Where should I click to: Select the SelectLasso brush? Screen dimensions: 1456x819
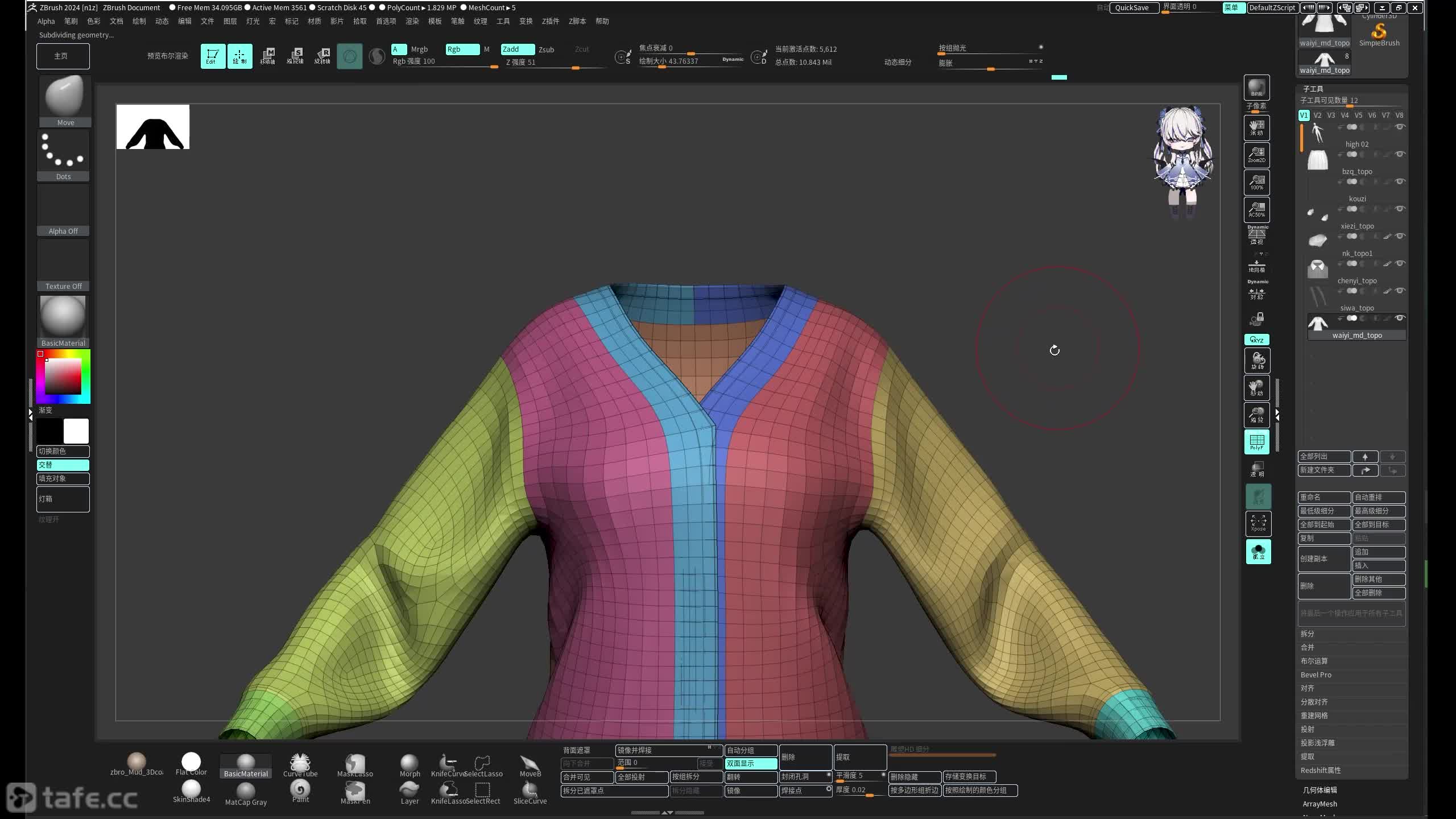pyautogui.click(x=483, y=765)
